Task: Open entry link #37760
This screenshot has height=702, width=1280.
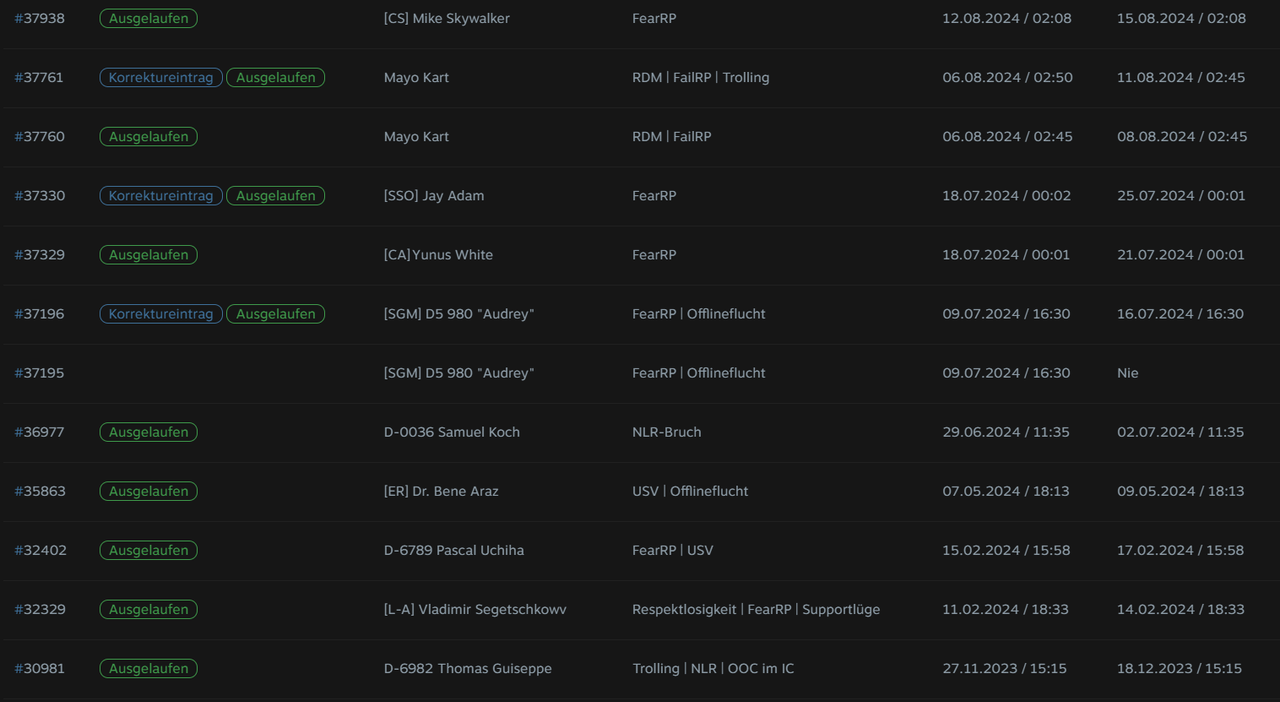Action: 40,136
